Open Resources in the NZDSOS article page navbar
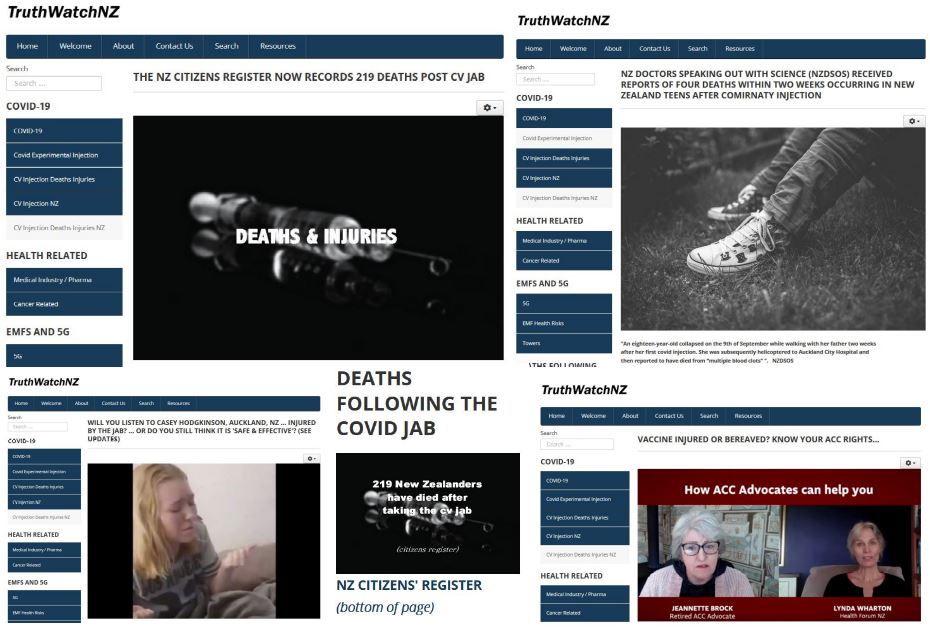930x630 pixels. point(740,49)
